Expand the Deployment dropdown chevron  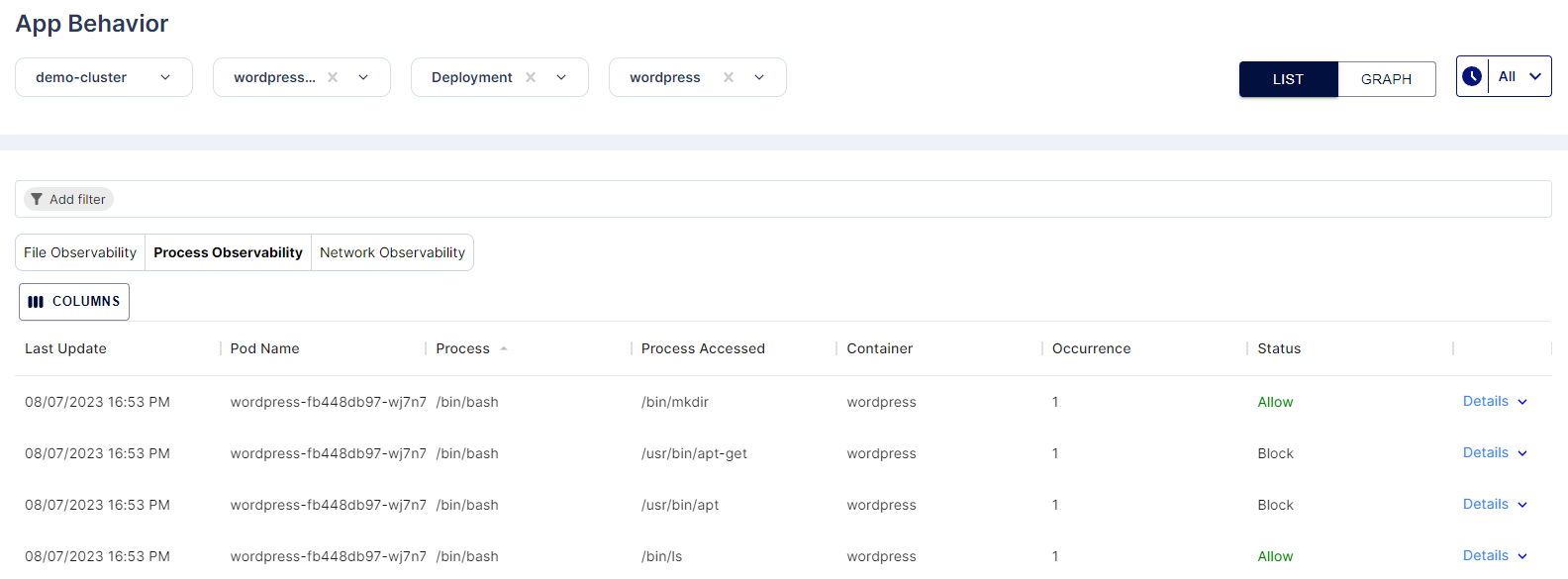pos(561,77)
